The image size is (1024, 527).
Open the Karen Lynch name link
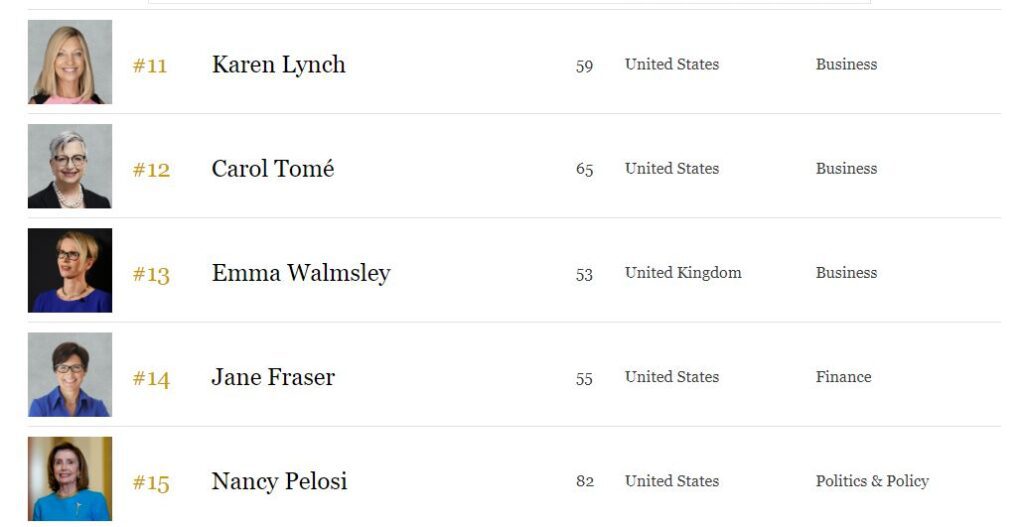pos(279,65)
